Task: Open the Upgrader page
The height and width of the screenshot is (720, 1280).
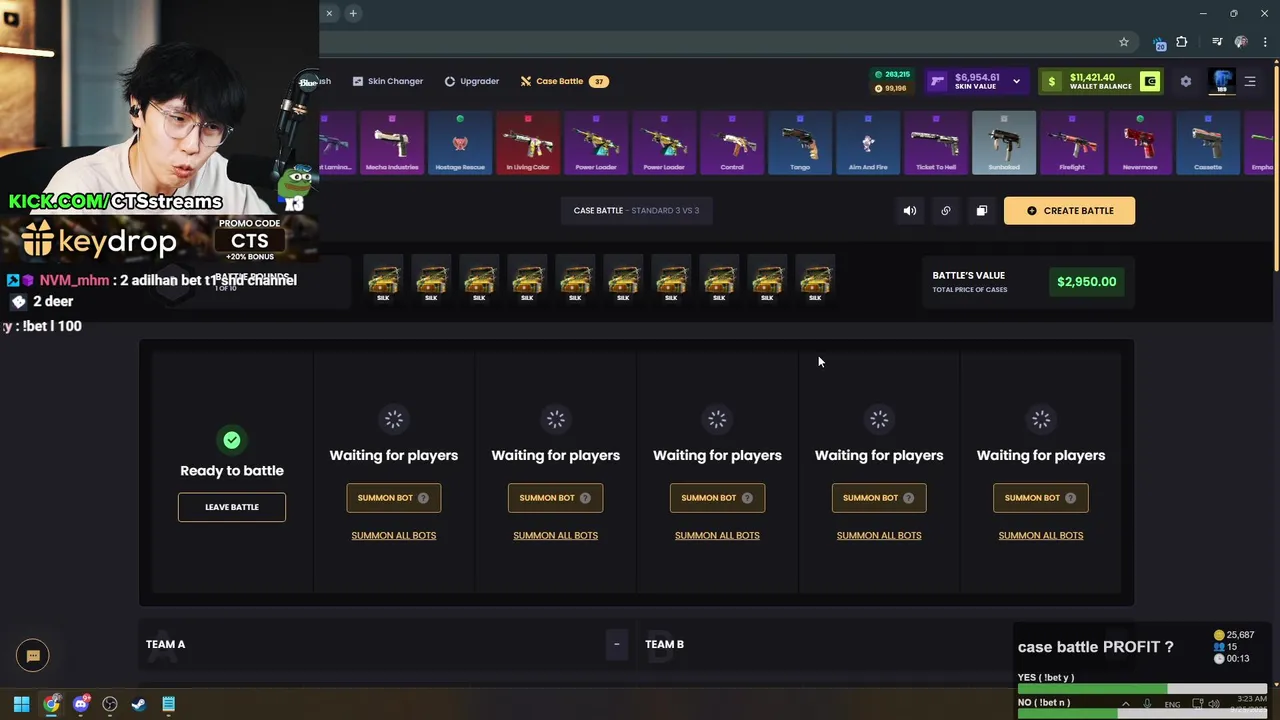Action: [472, 81]
